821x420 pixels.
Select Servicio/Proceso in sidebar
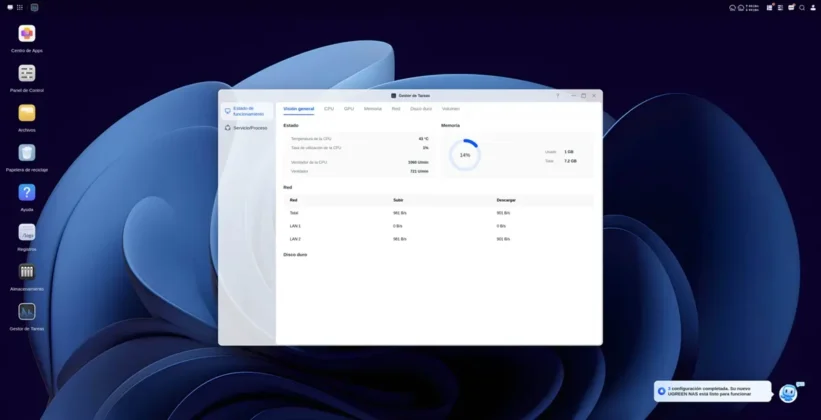point(247,128)
